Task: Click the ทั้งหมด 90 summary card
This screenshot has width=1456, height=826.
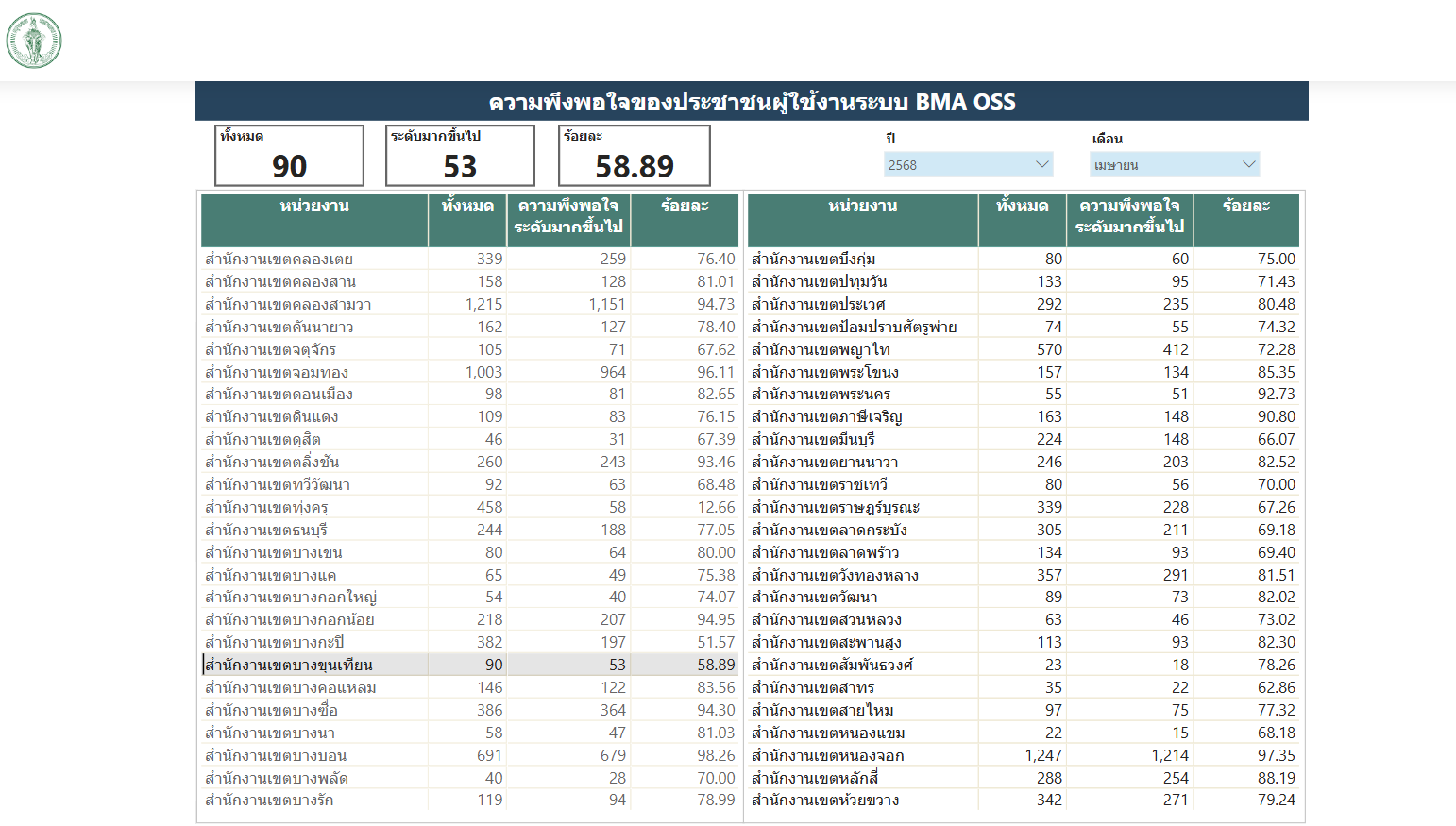Action: click(289, 156)
